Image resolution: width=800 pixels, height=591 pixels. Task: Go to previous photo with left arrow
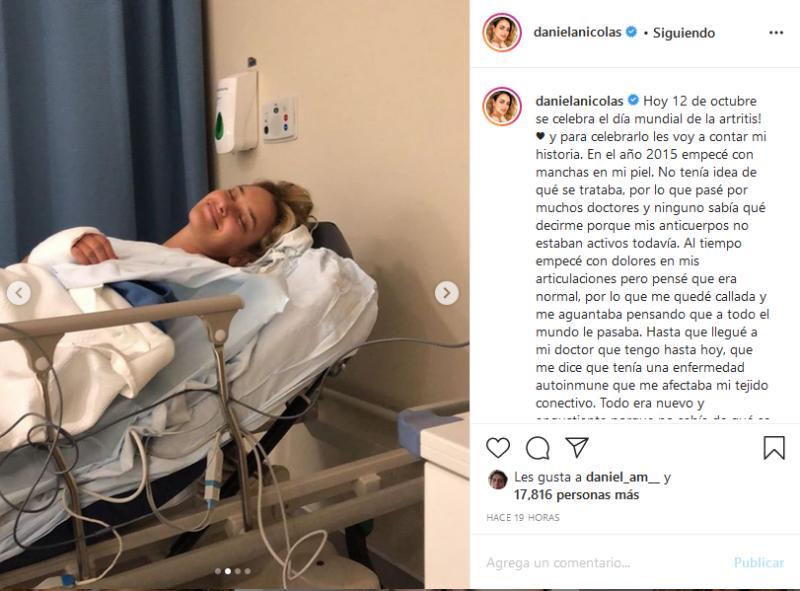[x=19, y=293]
